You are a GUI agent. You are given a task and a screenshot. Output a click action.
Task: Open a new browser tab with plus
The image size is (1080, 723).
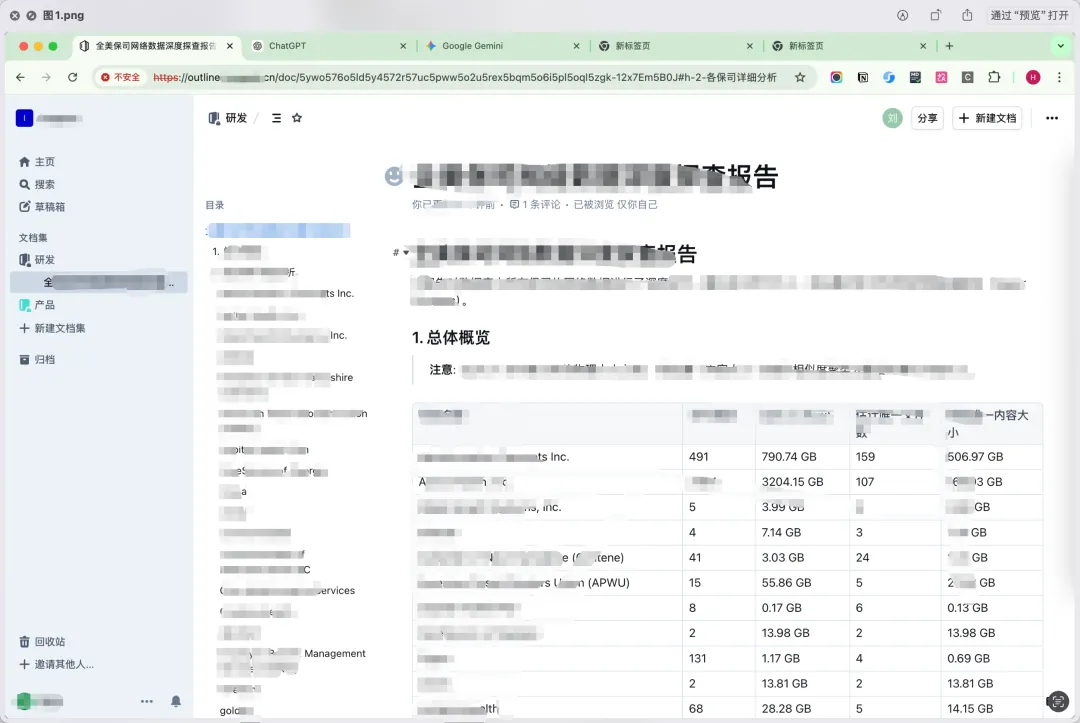click(949, 46)
